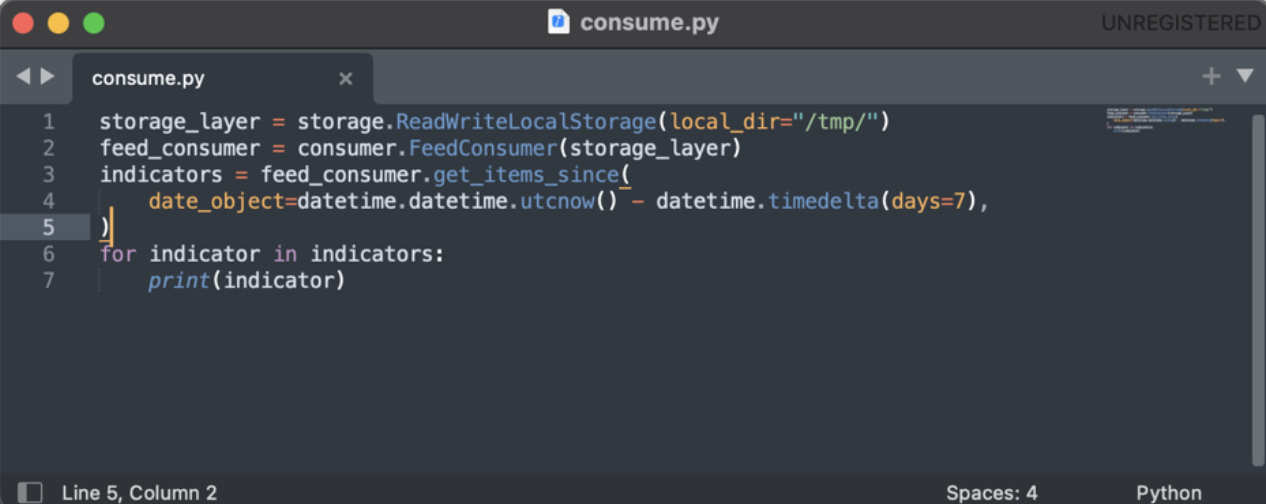The height and width of the screenshot is (504, 1266).
Task: Click the minimap code preview
Action: pos(1166,120)
